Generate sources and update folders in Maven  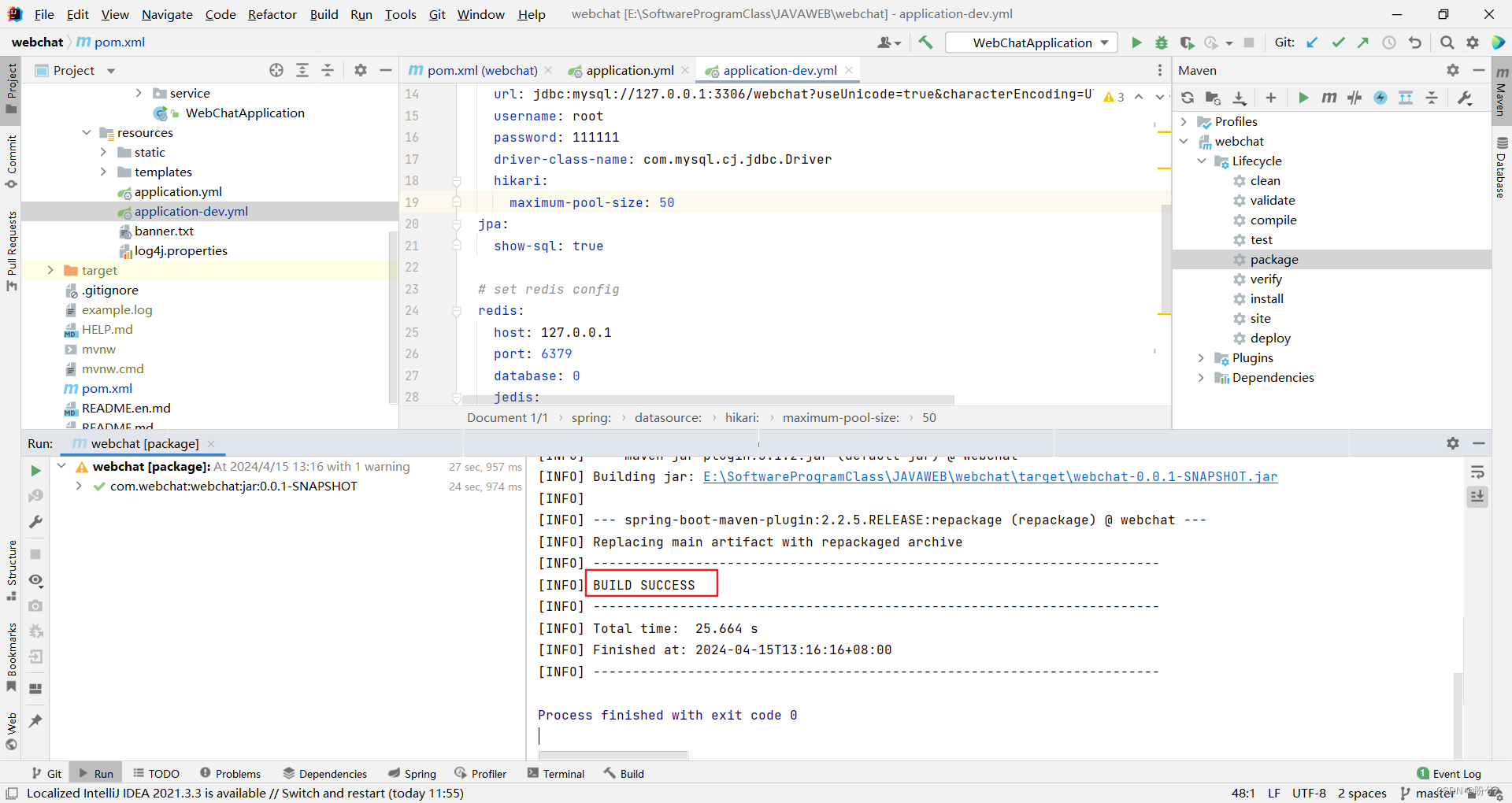[1213, 98]
